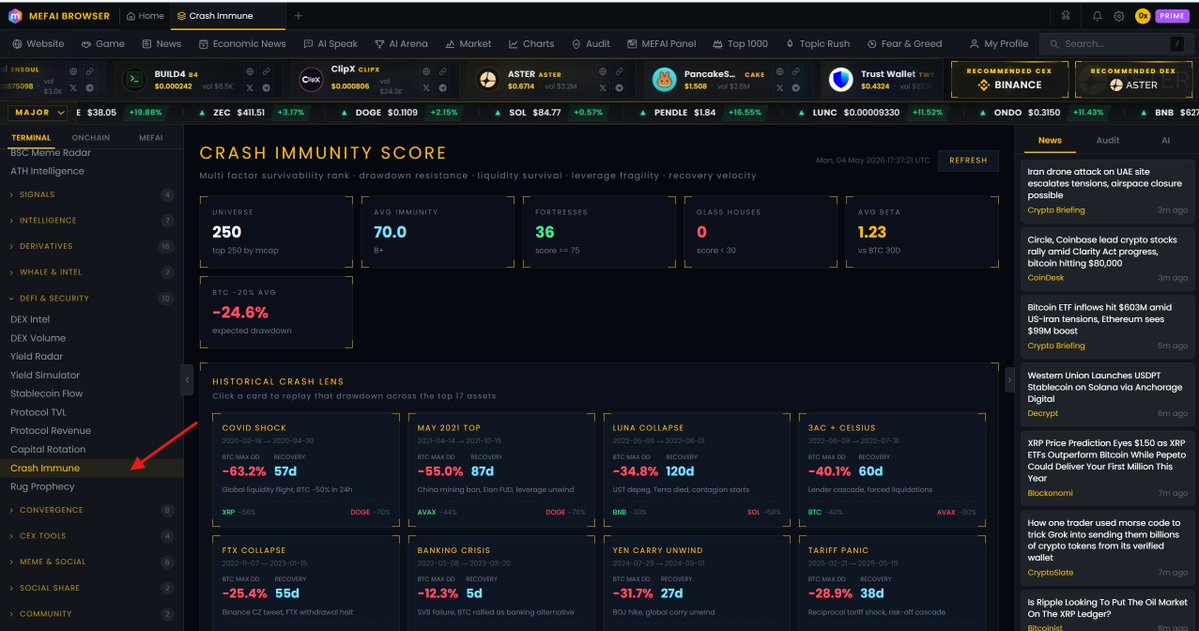Open the AI tab in news panel
This screenshot has width=1199, height=631.
tap(1165, 140)
